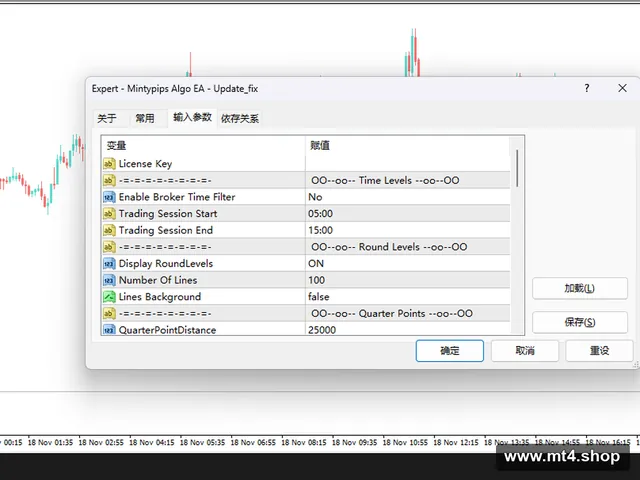Click the integer icon beside QuarterPointDistance
This screenshot has height=480, width=640.
[x=109, y=329]
